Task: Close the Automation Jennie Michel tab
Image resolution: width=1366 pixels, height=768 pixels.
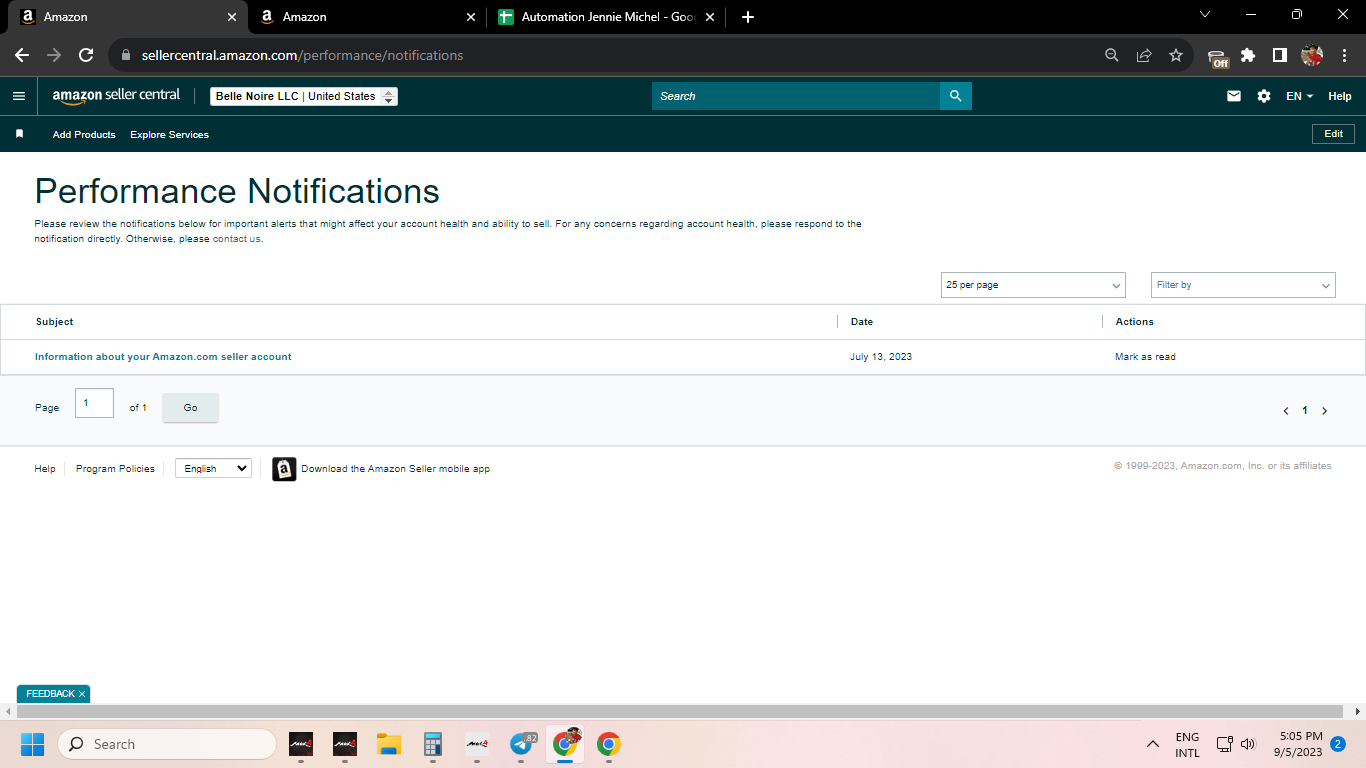Action: pyautogui.click(x=710, y=17)
